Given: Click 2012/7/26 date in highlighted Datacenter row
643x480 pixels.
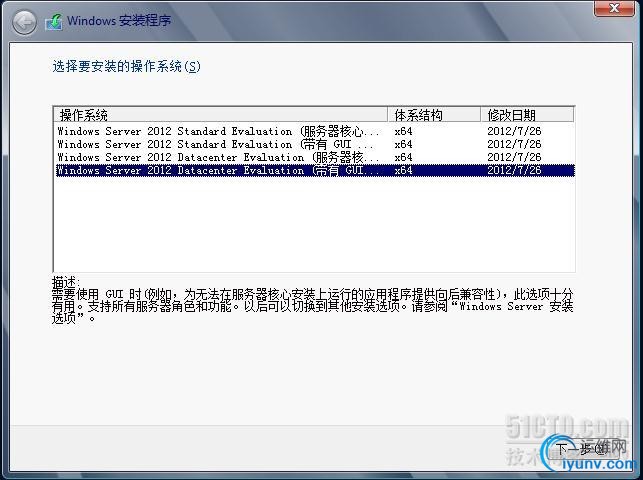Looking at the screenshot, I should 514,171.
